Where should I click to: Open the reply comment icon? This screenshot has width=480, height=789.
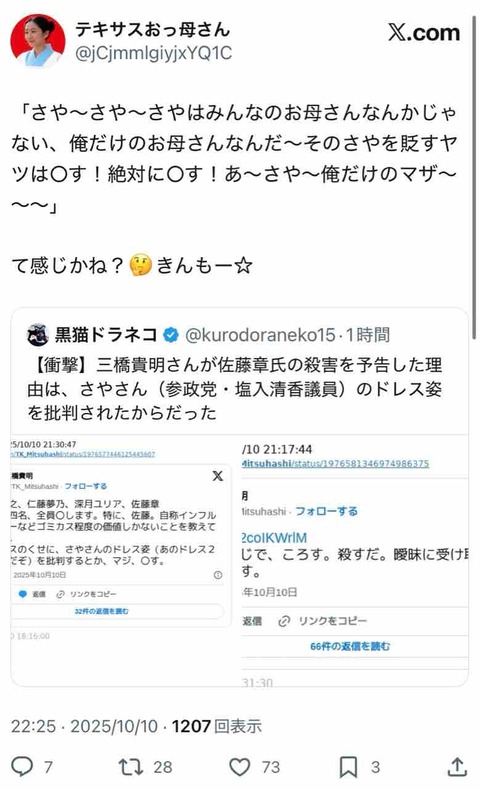22,766
